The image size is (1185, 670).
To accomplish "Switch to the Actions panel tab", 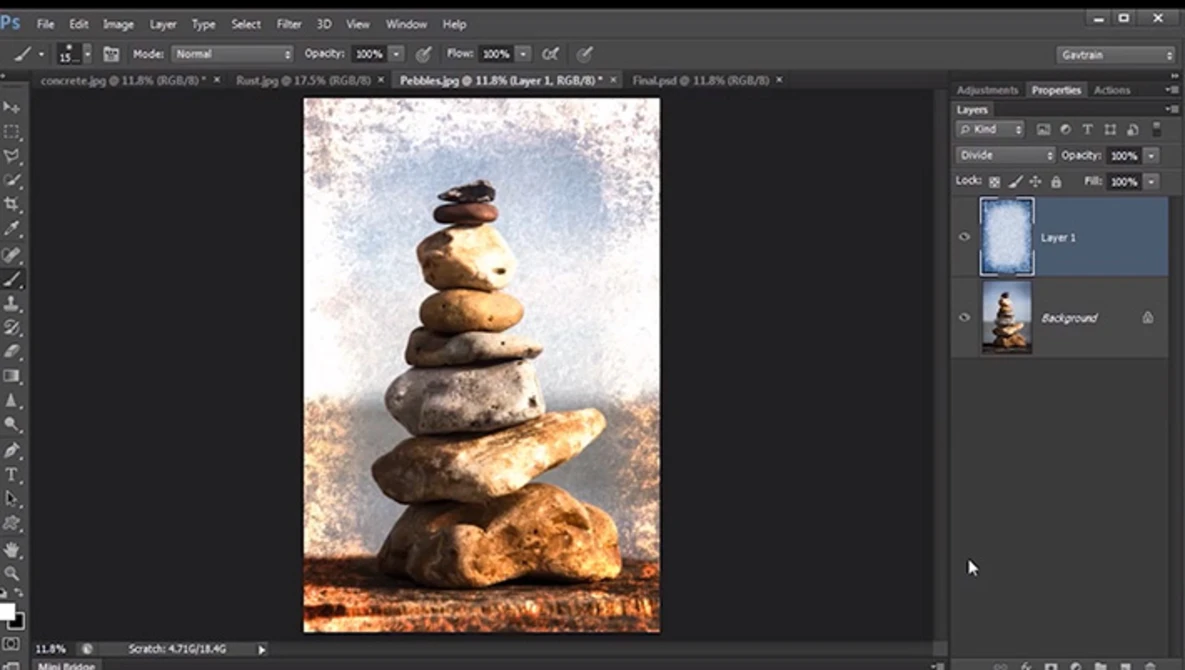I will (1112, 90).
